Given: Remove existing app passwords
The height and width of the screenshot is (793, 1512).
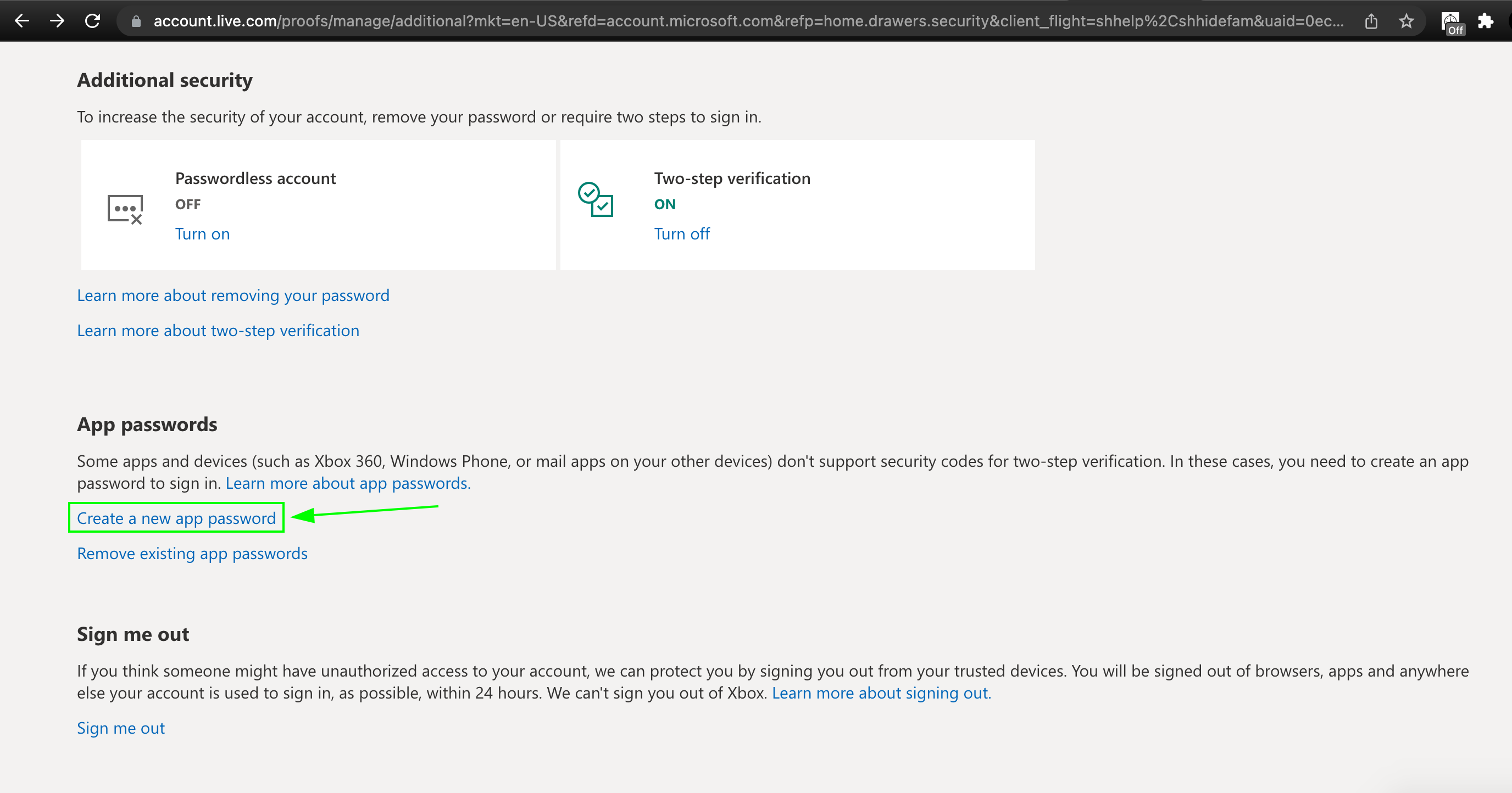Looking at the screenshot, I should coord(192,553).
